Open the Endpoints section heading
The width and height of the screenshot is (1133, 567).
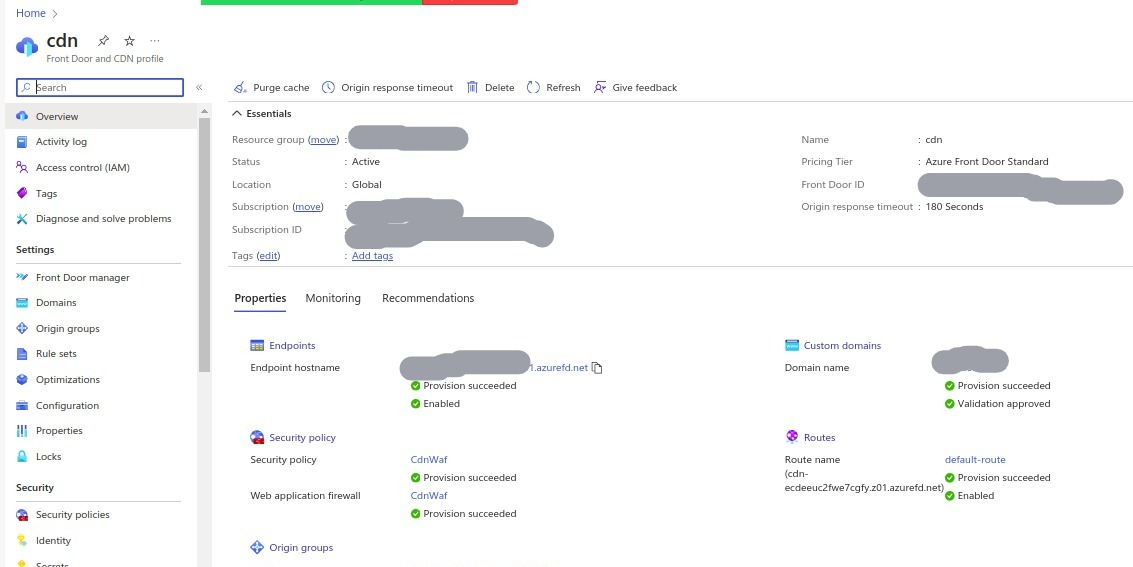[292, 346]
